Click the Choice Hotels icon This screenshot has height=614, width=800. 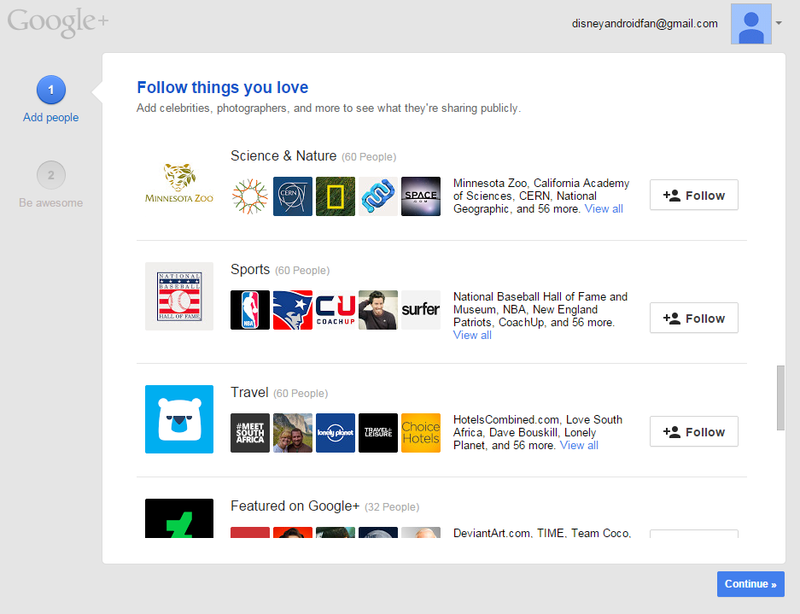421,433
